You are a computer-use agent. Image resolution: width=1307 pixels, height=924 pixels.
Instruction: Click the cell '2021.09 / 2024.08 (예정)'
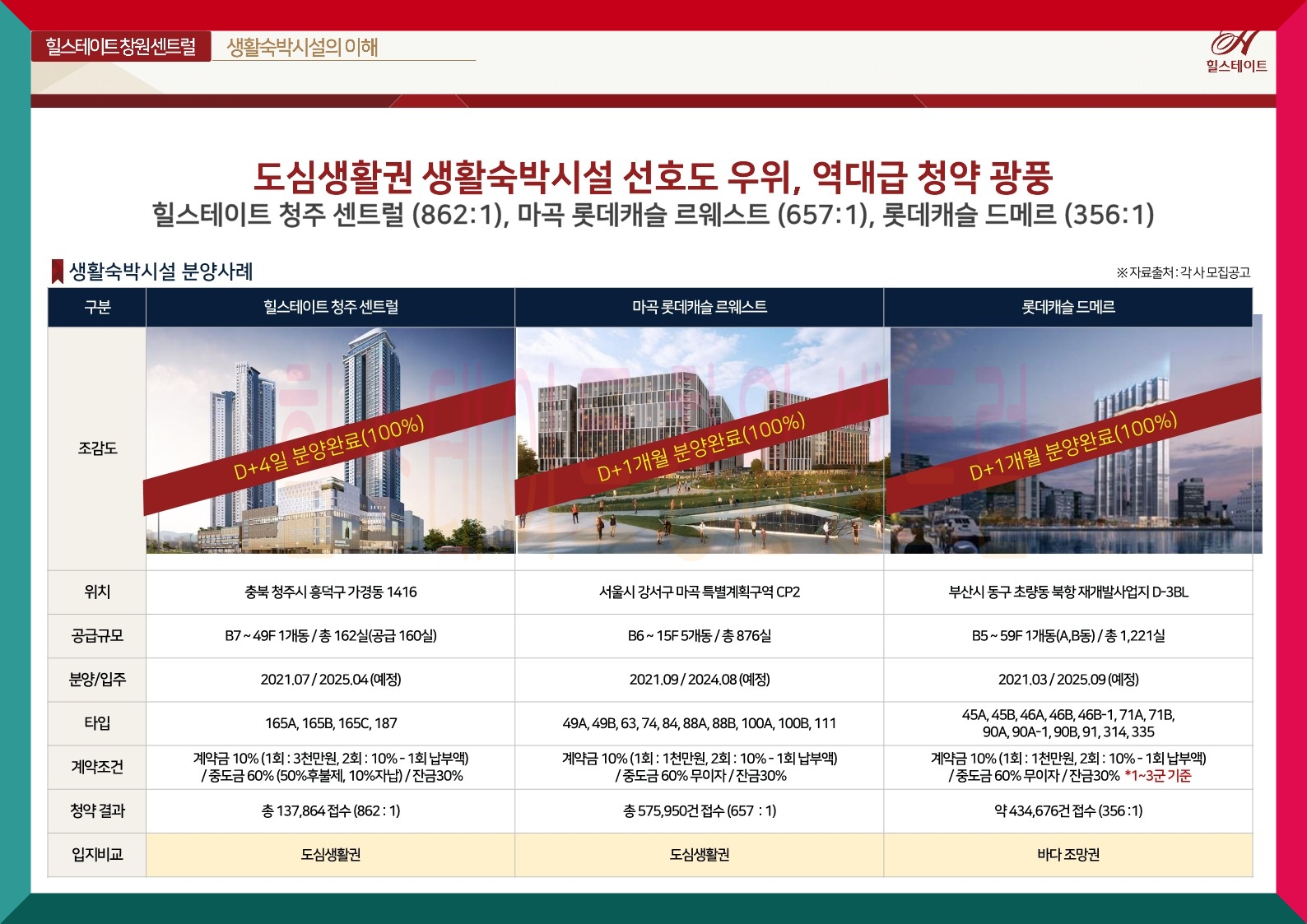[700, 680]
